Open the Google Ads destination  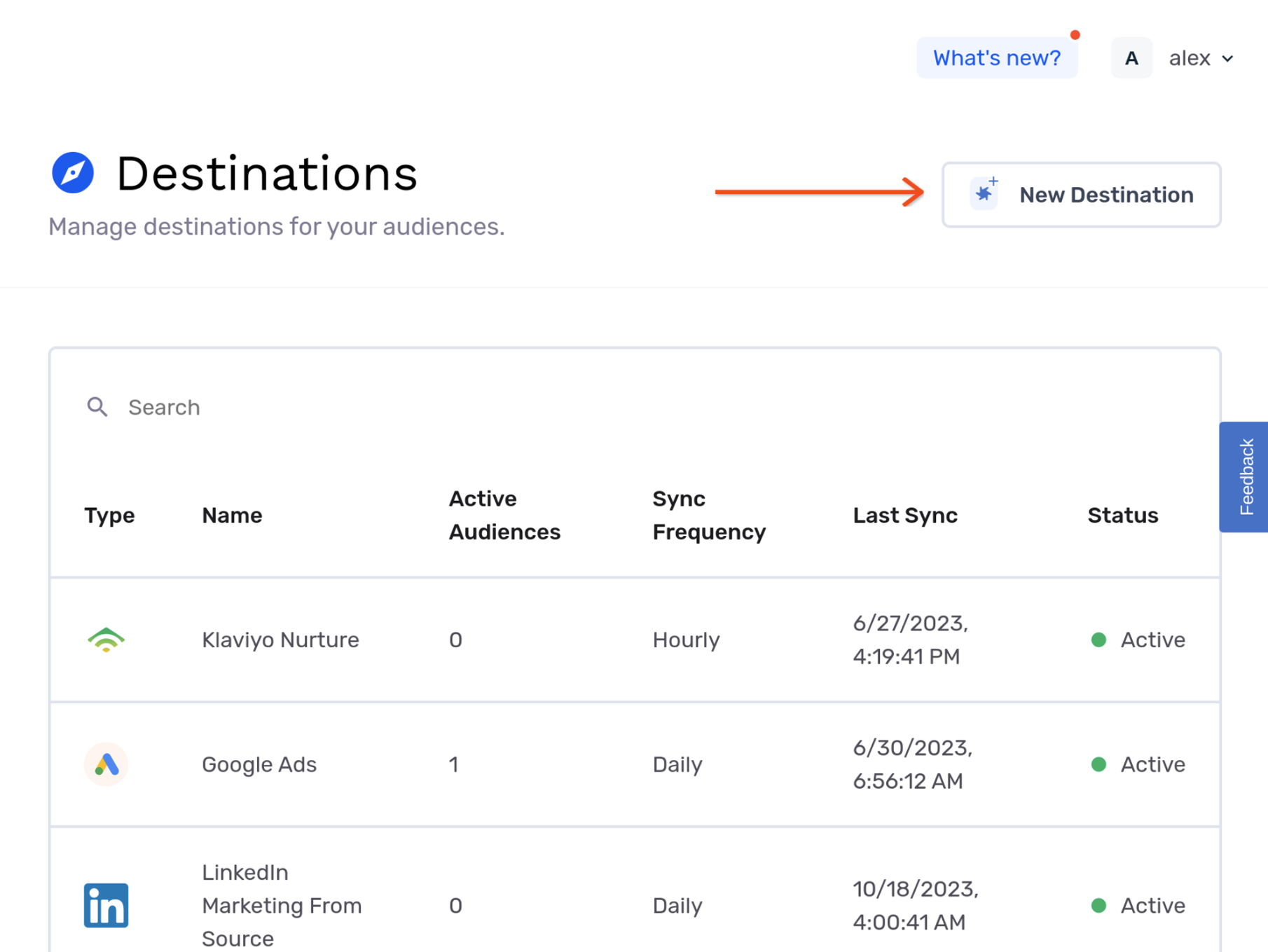tap(259, 764)
